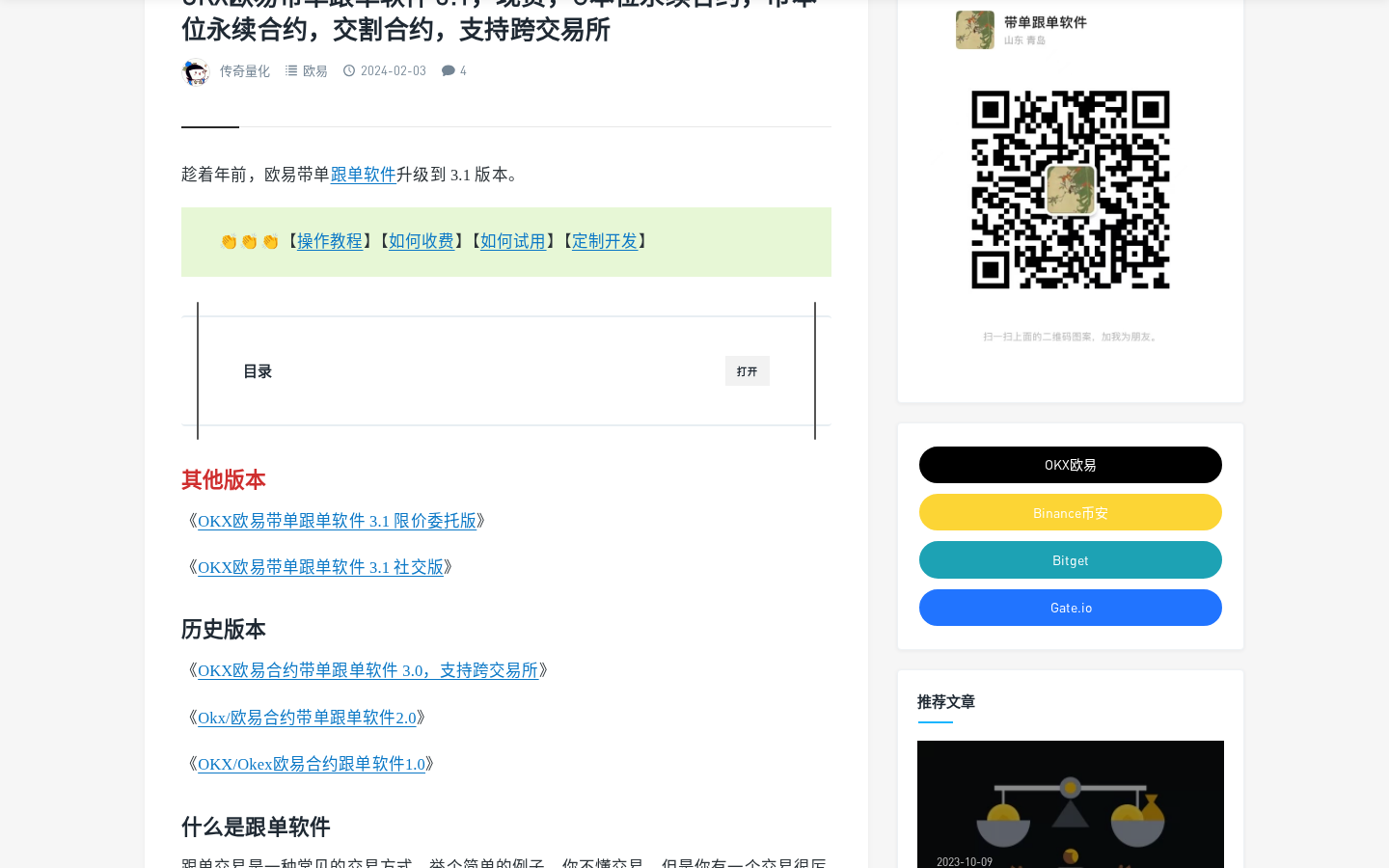Click the 带单跟单软件 profile name
The width and height of the screenshot is (1389, 868).
point(1046,22)
